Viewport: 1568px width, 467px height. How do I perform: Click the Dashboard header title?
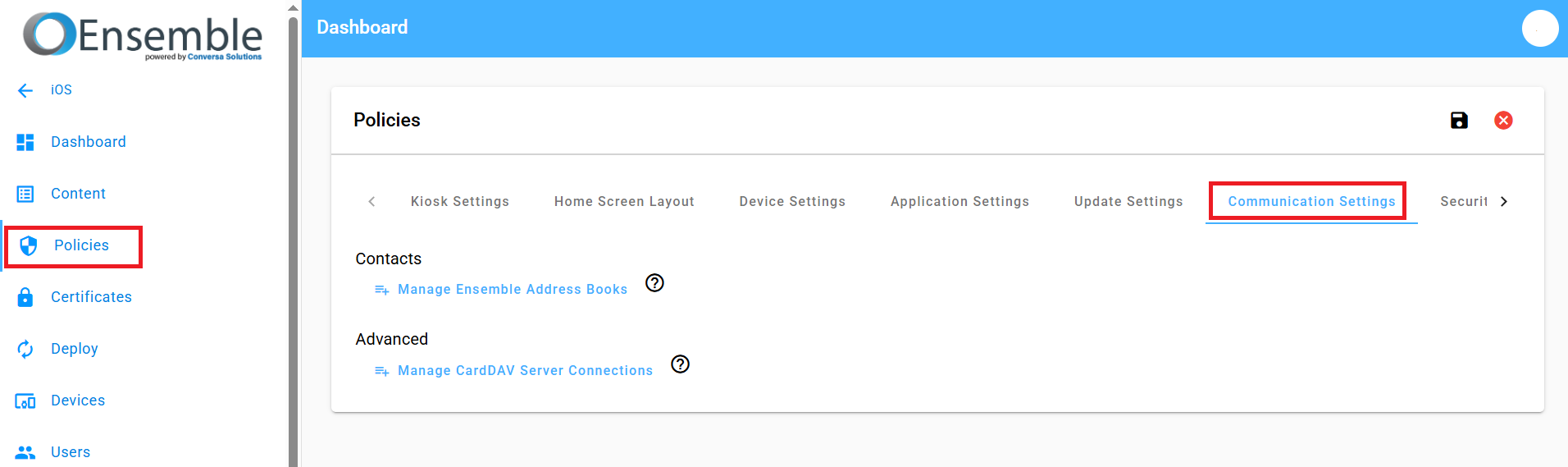click(362, 28)
